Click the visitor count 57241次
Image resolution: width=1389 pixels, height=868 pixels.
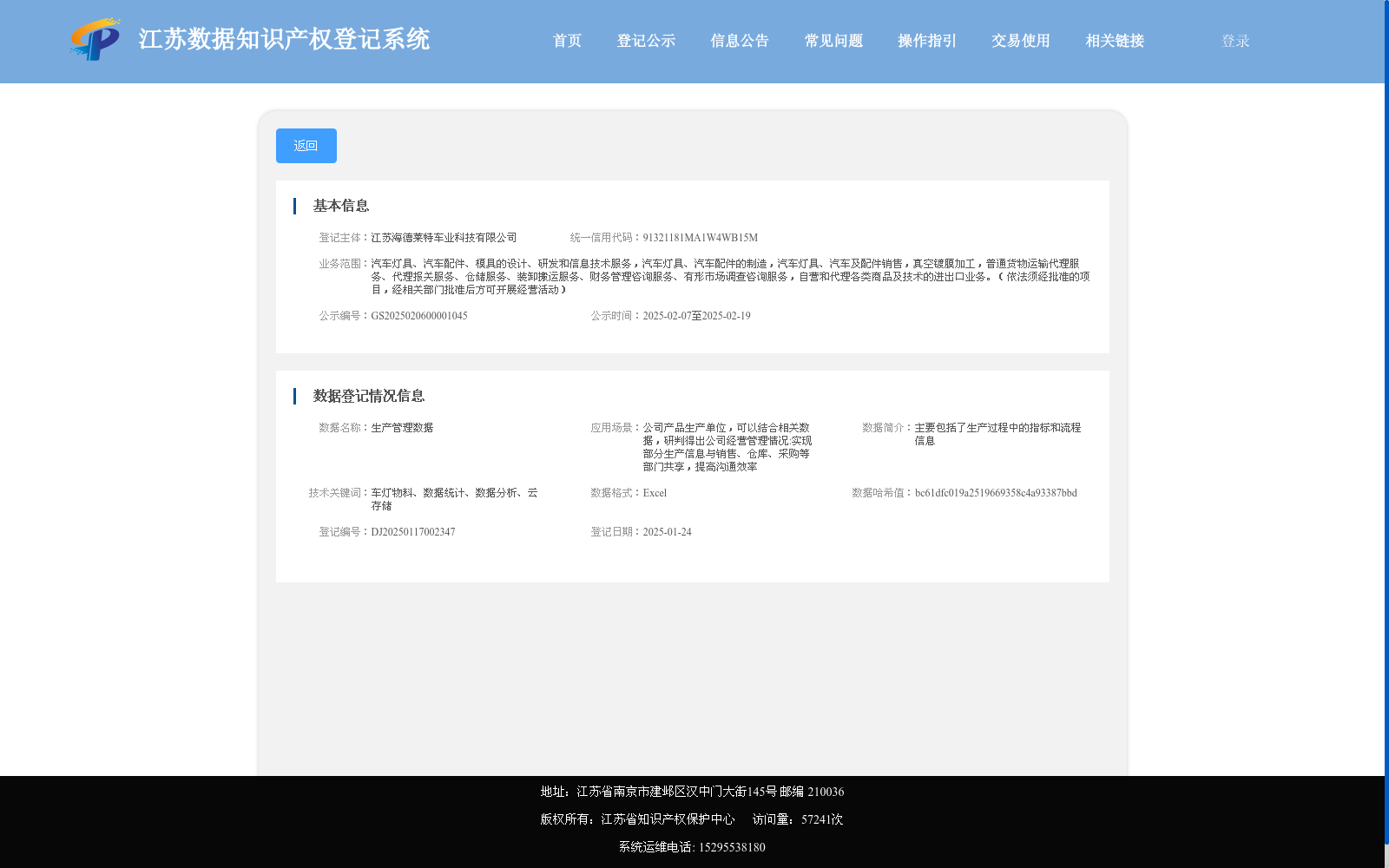click(822, 819)
